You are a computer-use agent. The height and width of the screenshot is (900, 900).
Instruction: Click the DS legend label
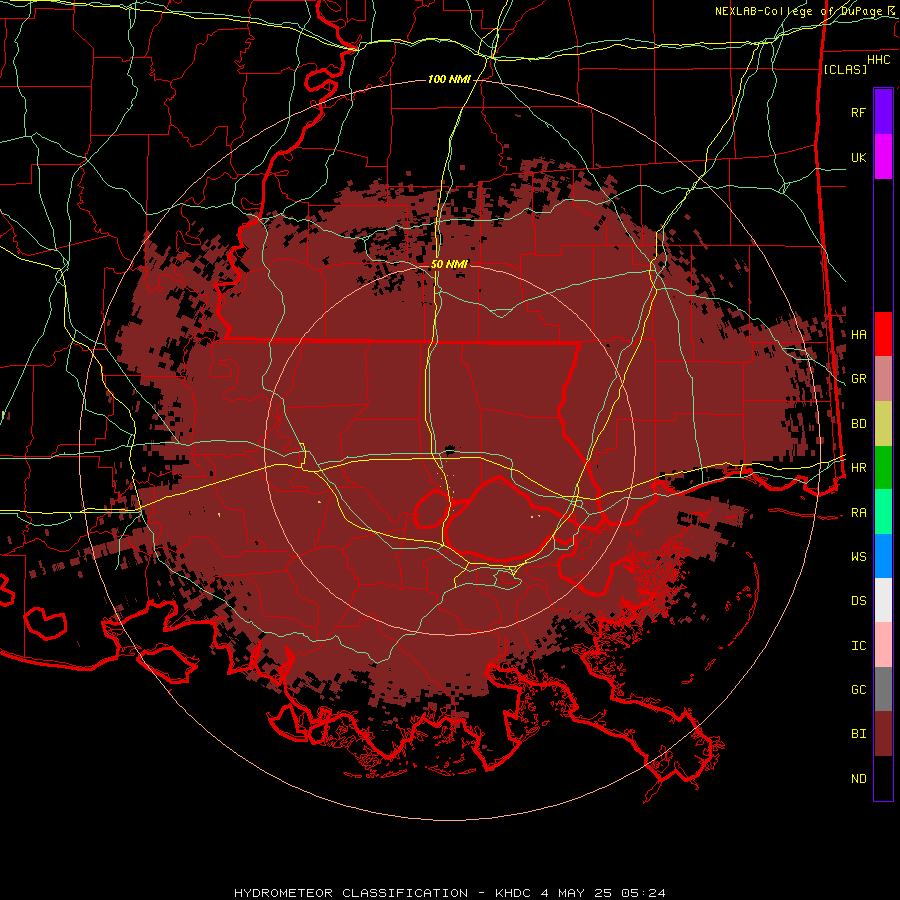coord(859,601)
